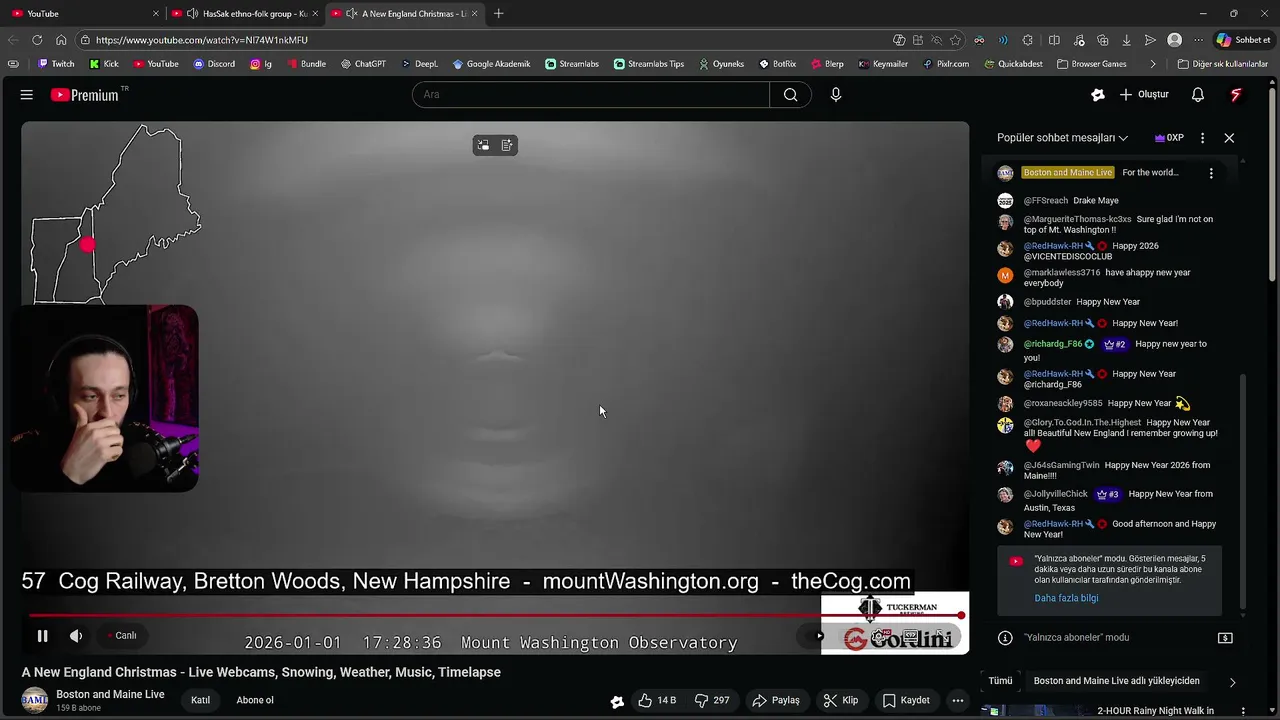Open the 0XP channel points badge

pyautogui.click(x=1169, y=138)
